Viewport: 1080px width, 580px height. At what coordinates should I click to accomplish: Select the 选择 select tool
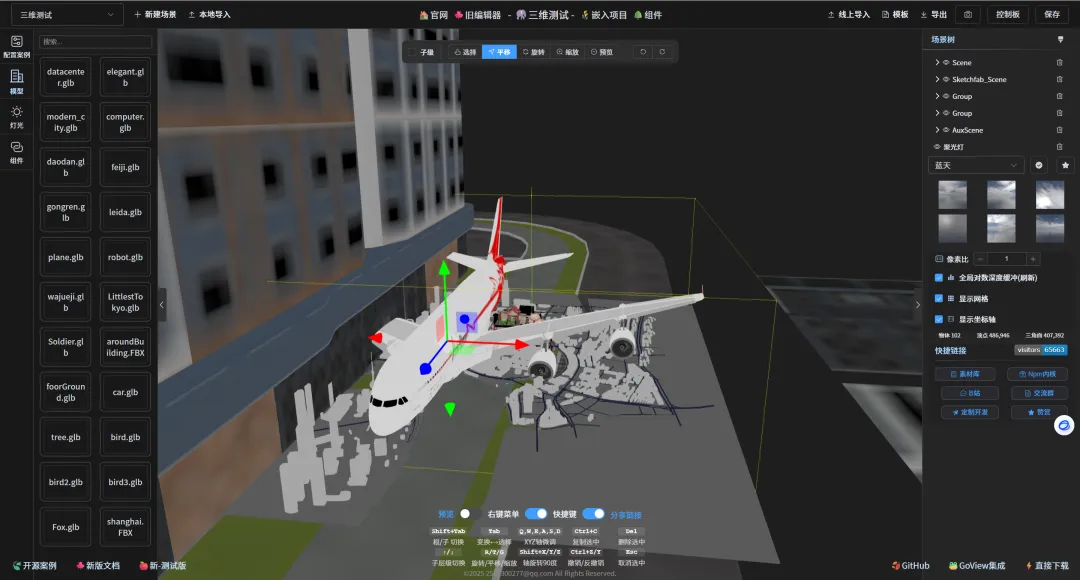tap(465, 52)
